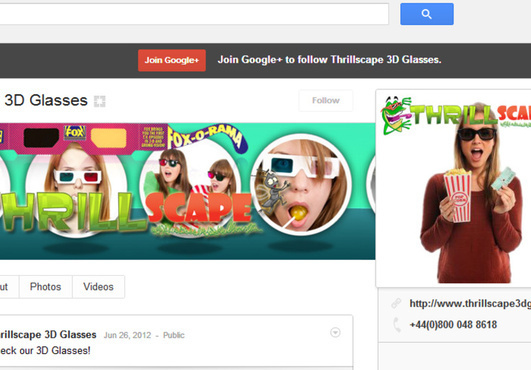The height and width of the screenshot is (370, 531).
Task: Click the Follow button
Action: point(325,101)
